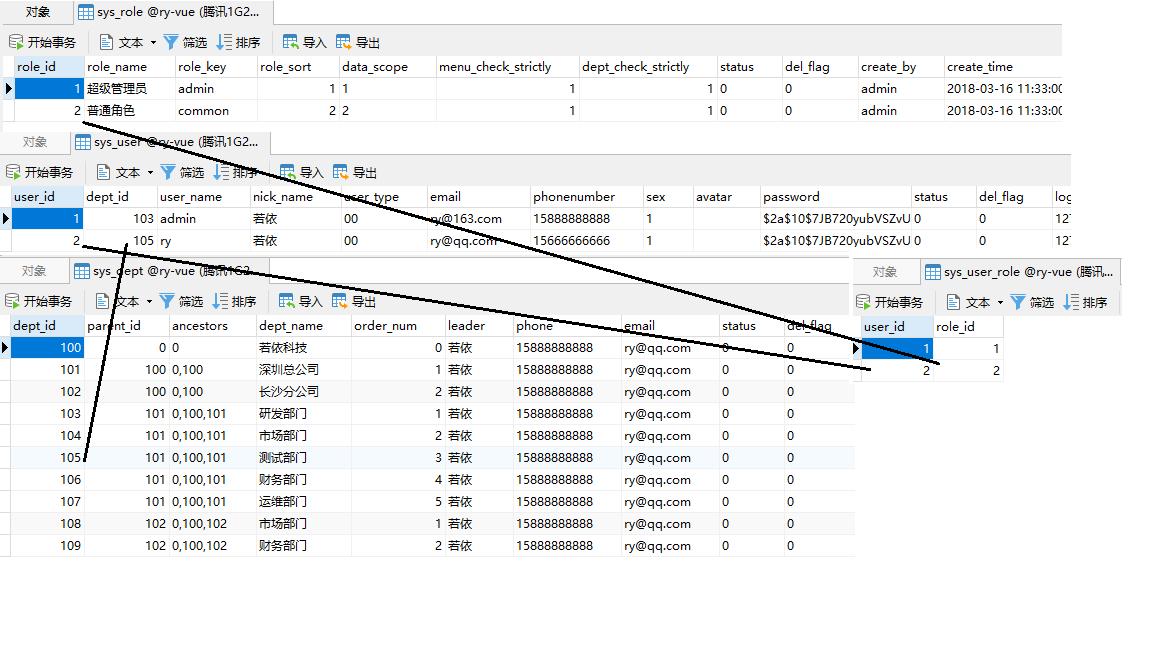Click the role_name column header
The width and height of the screenshot is (1152, 648).
130,67
